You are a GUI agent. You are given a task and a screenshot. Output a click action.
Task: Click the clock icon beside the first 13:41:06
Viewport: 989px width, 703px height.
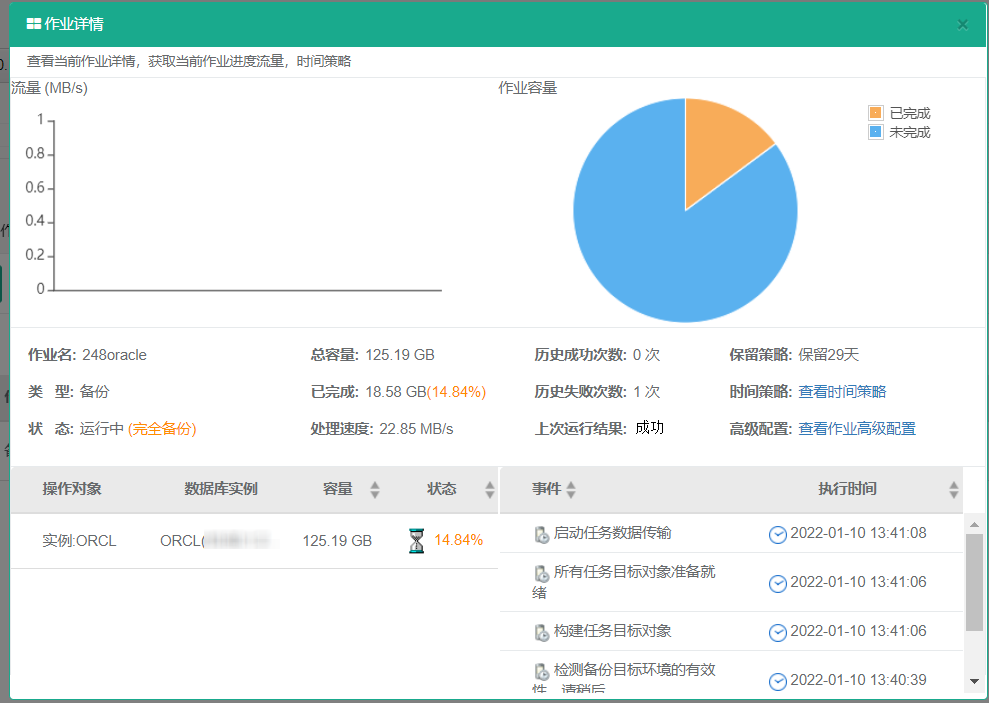[x=778, y=583]
